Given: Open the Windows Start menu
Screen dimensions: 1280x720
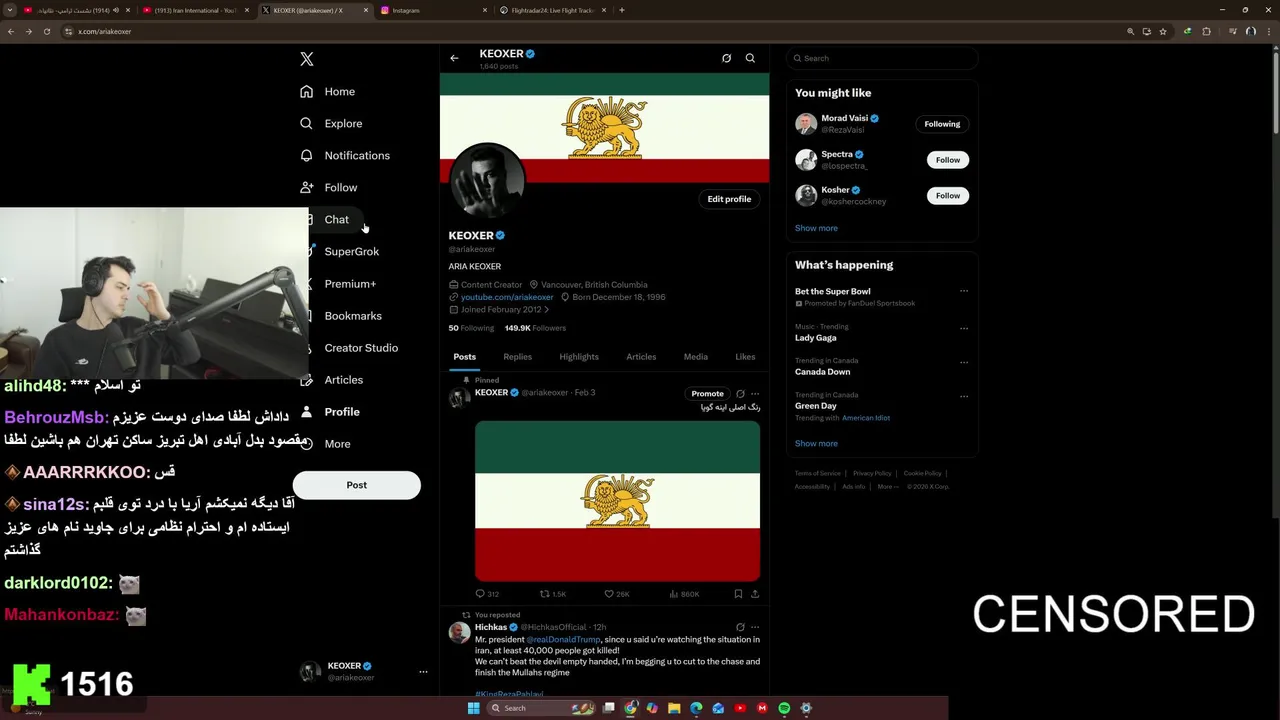Looking at the screenshot, I should (x=473, y=708).
